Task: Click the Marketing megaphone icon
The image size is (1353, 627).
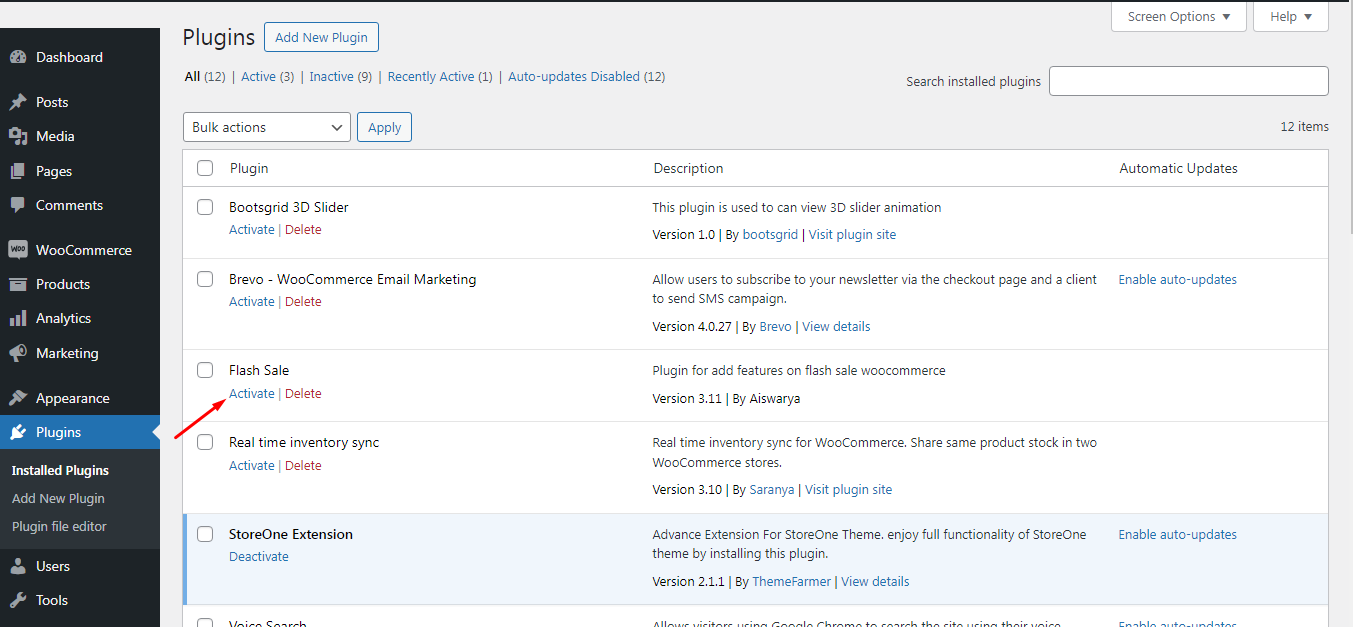Action: coord(18,353)
